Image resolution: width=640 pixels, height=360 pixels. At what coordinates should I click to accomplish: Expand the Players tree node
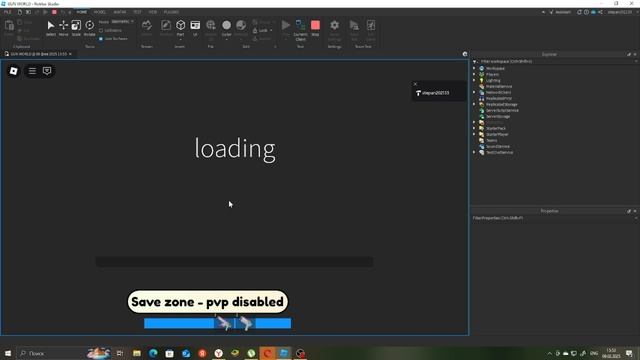click(474, 74)
